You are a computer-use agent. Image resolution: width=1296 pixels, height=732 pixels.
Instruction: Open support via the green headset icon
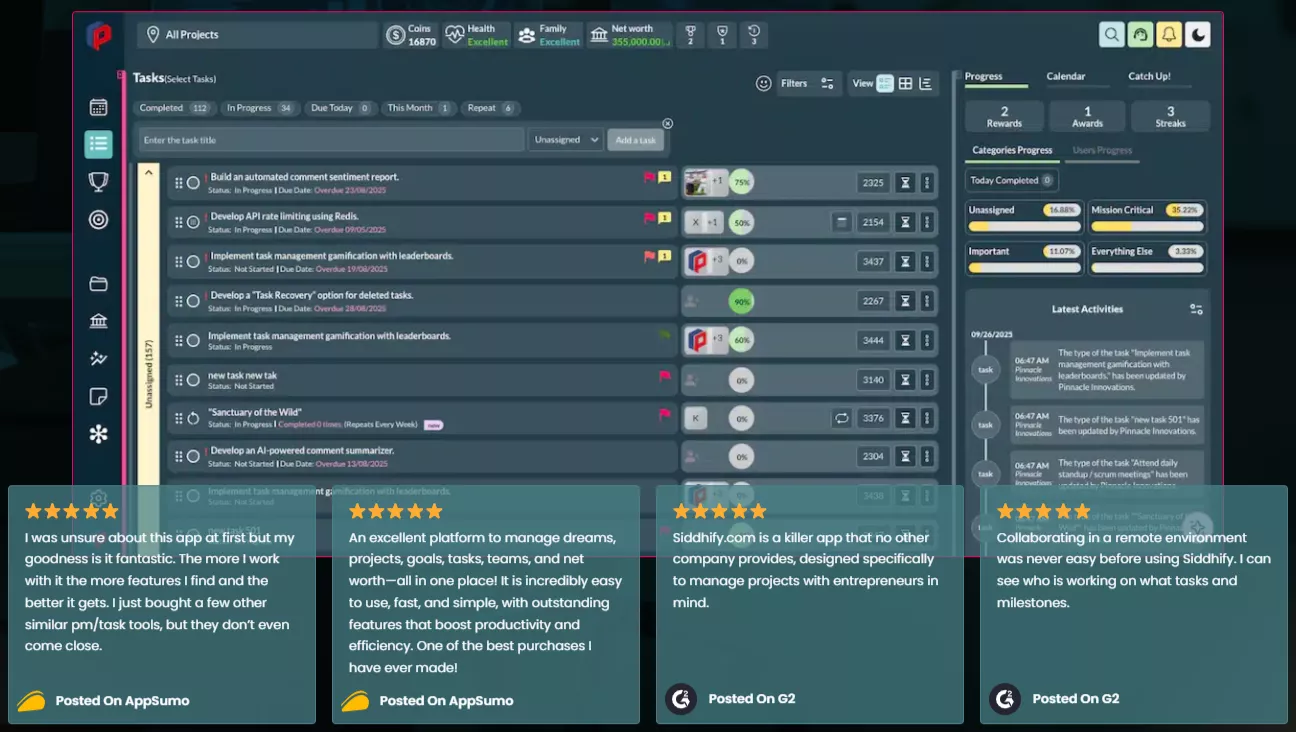tap(1140, 35)
